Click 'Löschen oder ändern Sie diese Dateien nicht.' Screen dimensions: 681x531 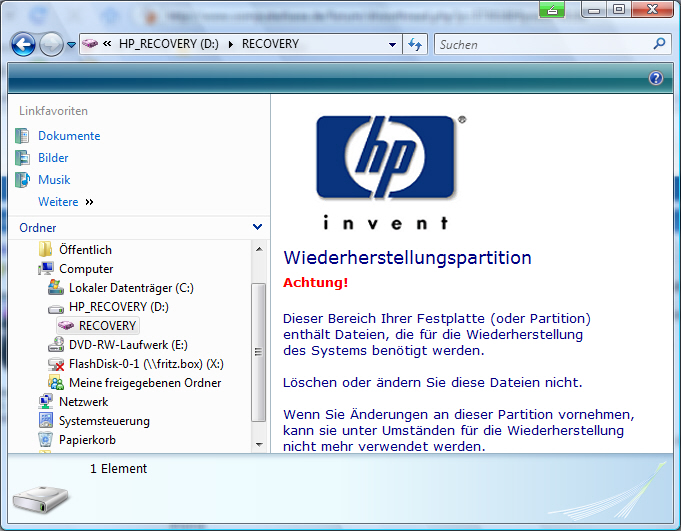pyautogui.click(x=433, y=383)
